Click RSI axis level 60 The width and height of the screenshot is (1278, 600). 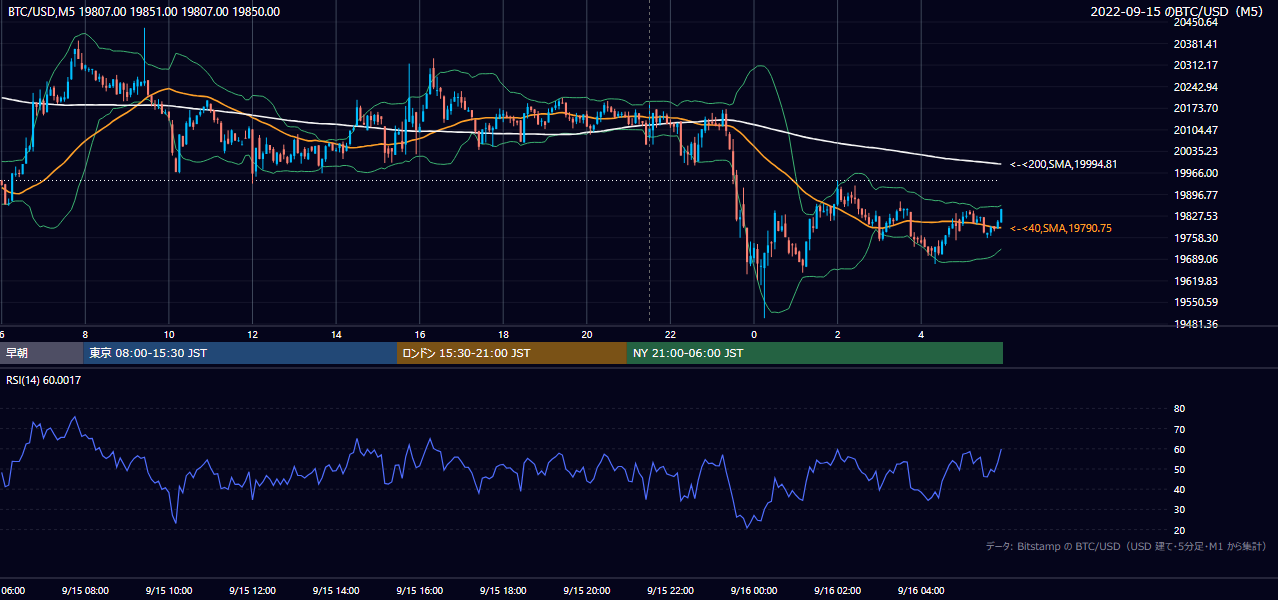pos(1179,449)
